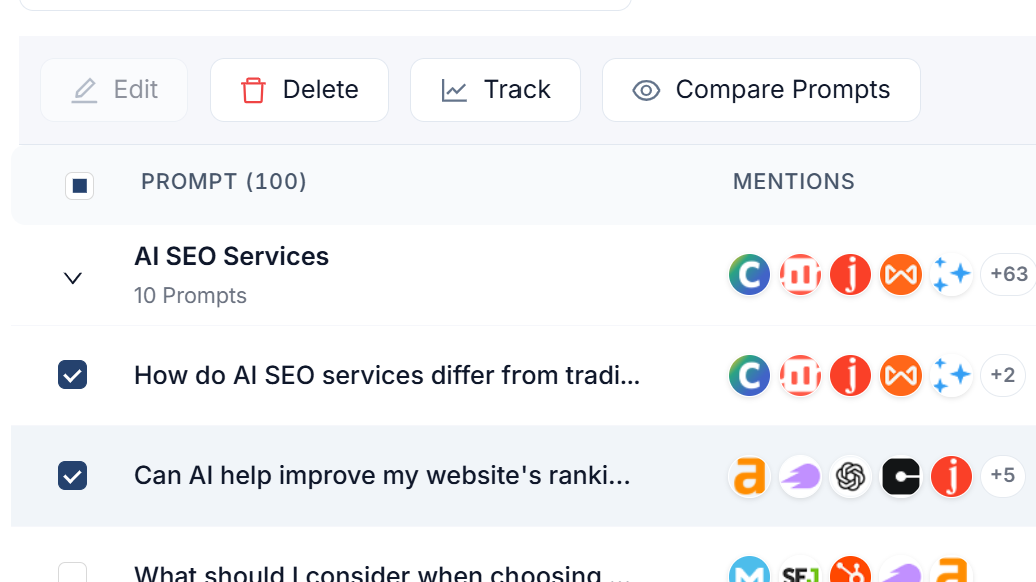Screen dimensions: 1036x582
Task: Click the purple comet brand icon in the third row
Action: pyautogui.click(x=800, y=476)
